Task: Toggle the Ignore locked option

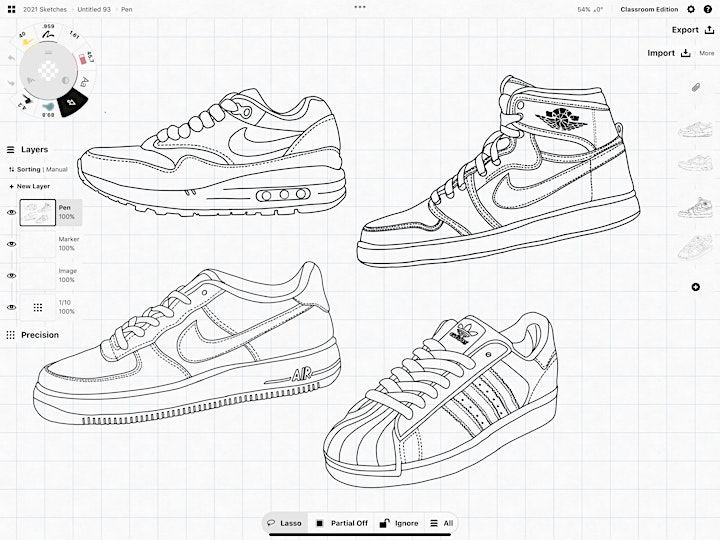Action: pos(399,523)
